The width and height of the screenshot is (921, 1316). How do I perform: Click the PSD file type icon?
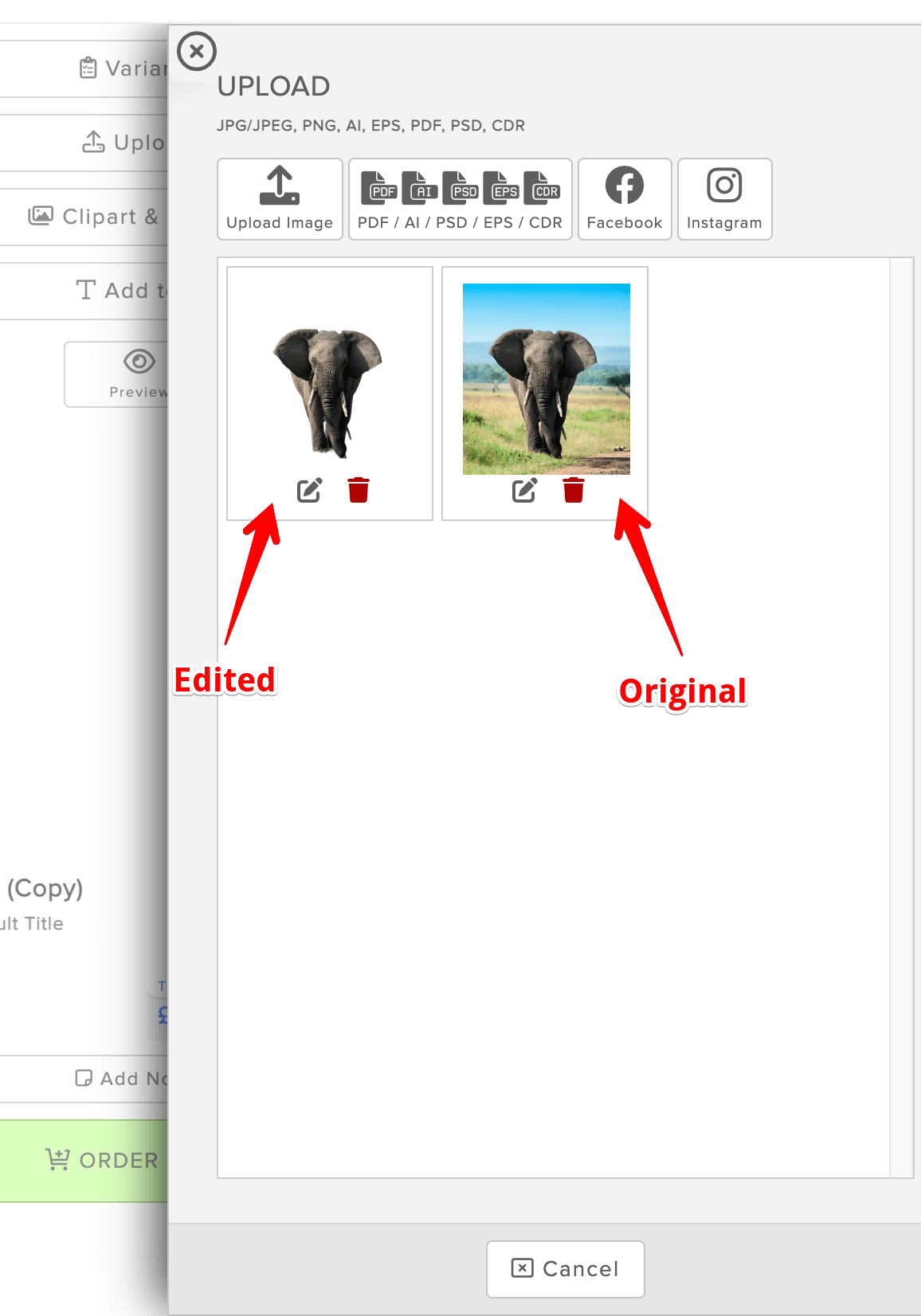click(x=461, y=188)
